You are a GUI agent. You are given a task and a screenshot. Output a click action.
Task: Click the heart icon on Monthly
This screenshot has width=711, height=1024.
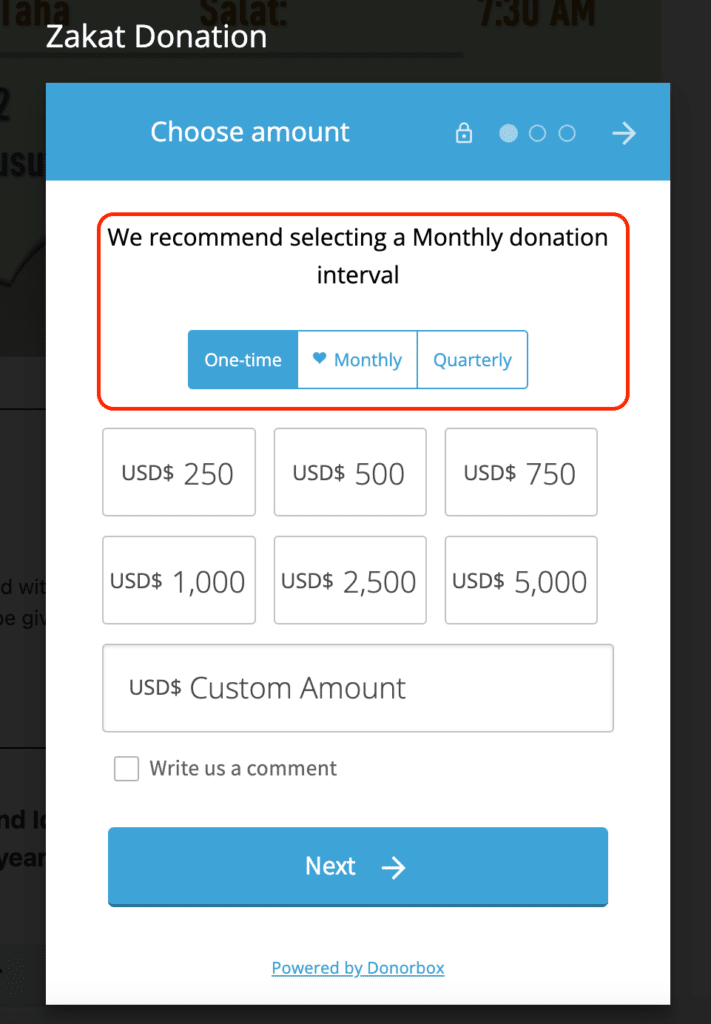pyautogui.click(x=320, y=359)
